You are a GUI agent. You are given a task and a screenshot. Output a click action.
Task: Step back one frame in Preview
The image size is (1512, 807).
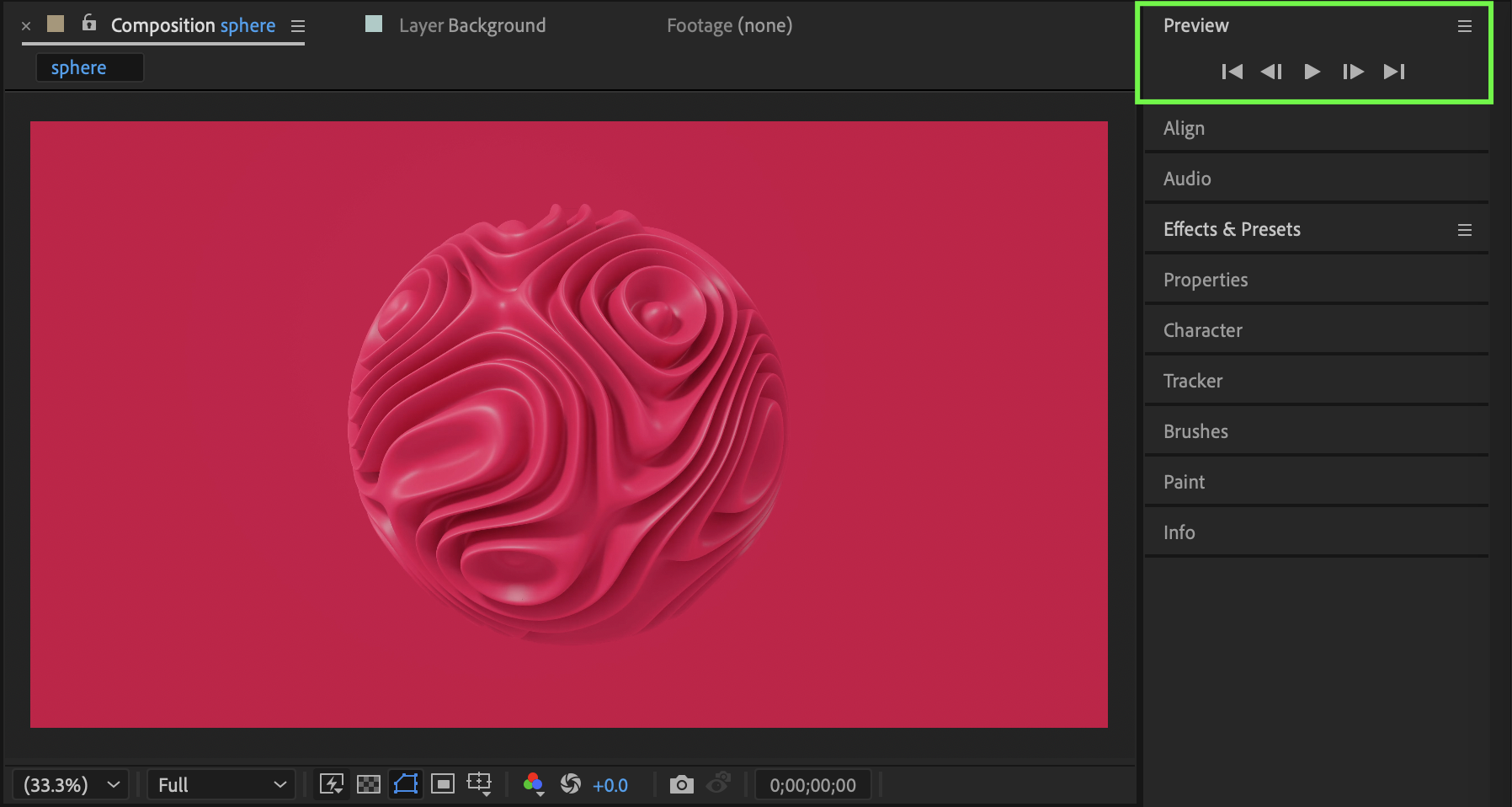click(1271, 72)
